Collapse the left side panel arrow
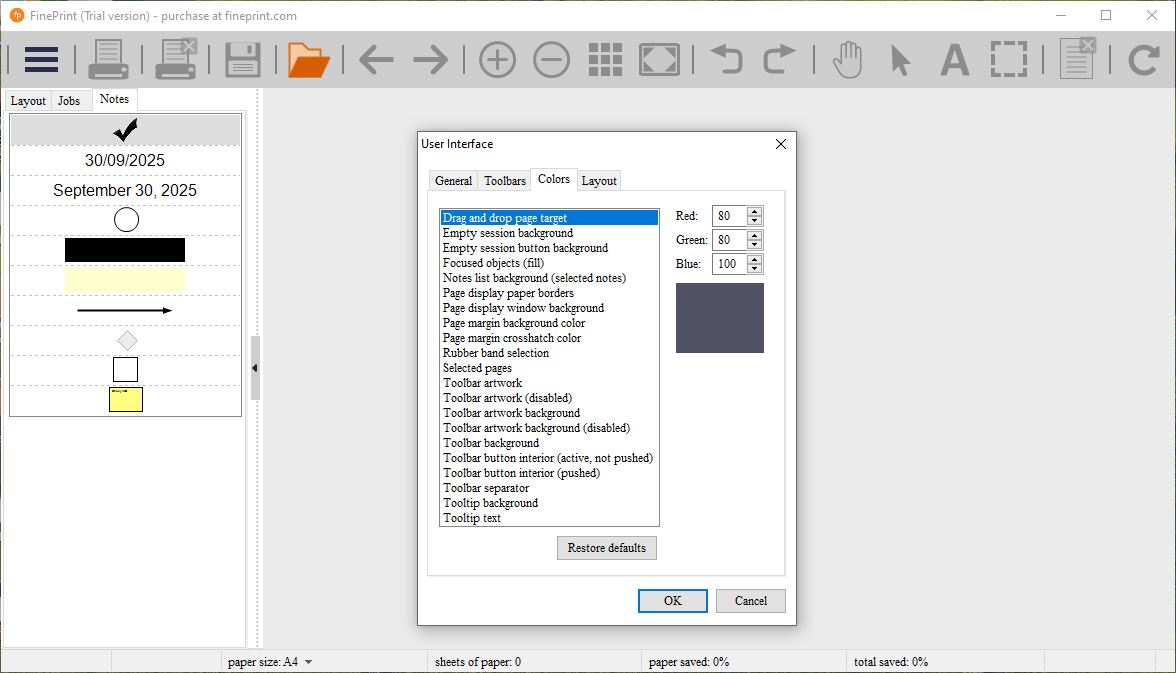1176x673 pixels. 255,368
